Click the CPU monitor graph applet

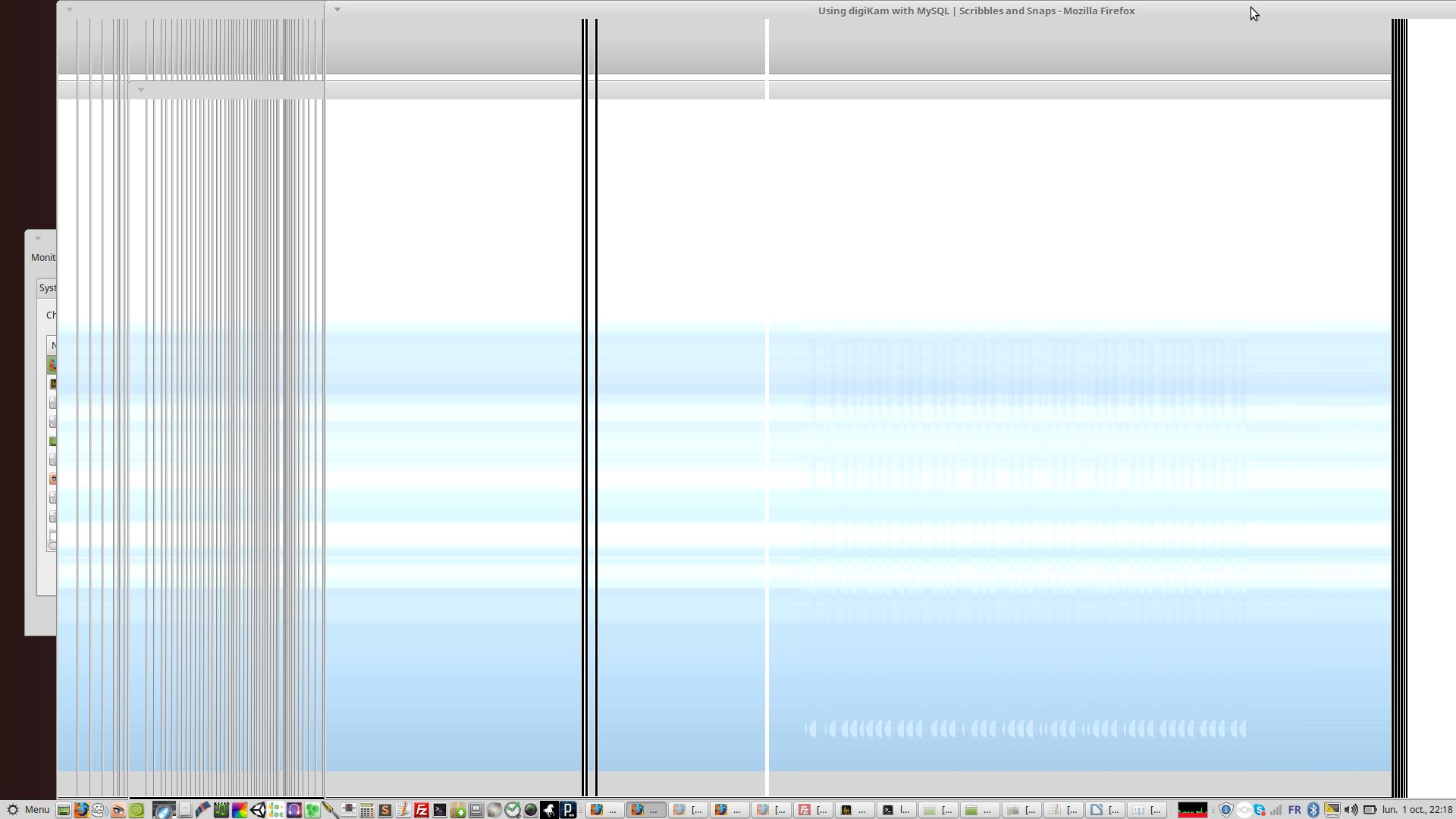point(1192,810)
